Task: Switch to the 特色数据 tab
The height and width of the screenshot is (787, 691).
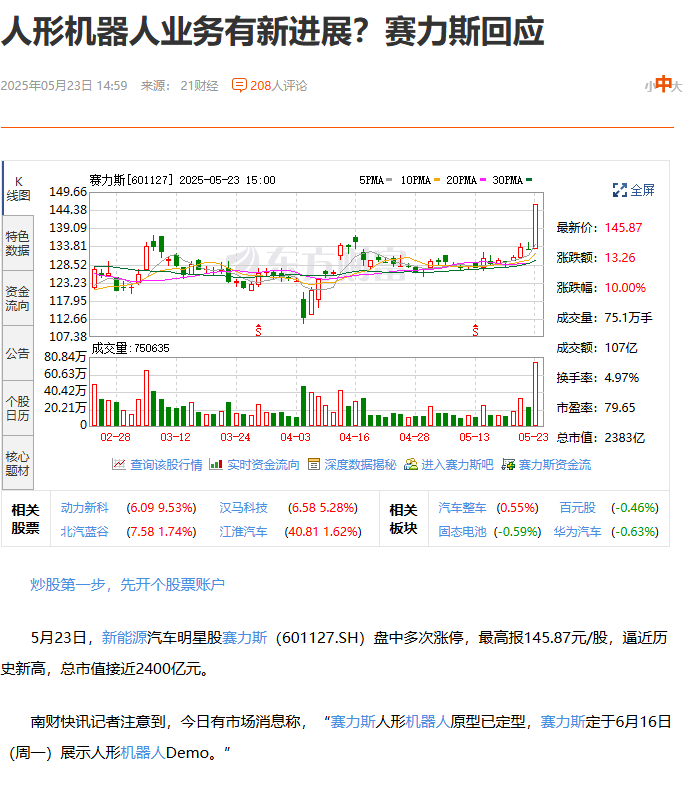Action: (18, 243)
